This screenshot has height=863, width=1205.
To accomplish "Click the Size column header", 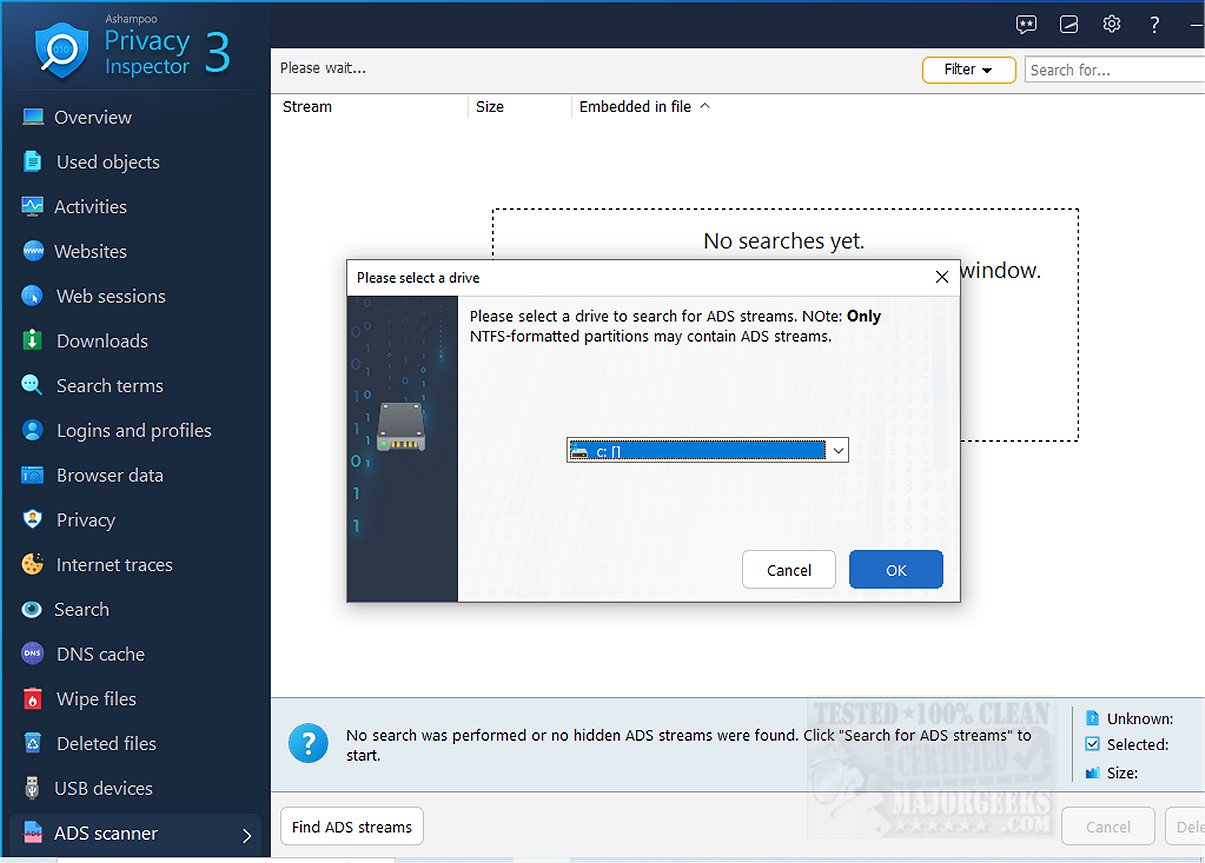I will [x=490, y=106].
